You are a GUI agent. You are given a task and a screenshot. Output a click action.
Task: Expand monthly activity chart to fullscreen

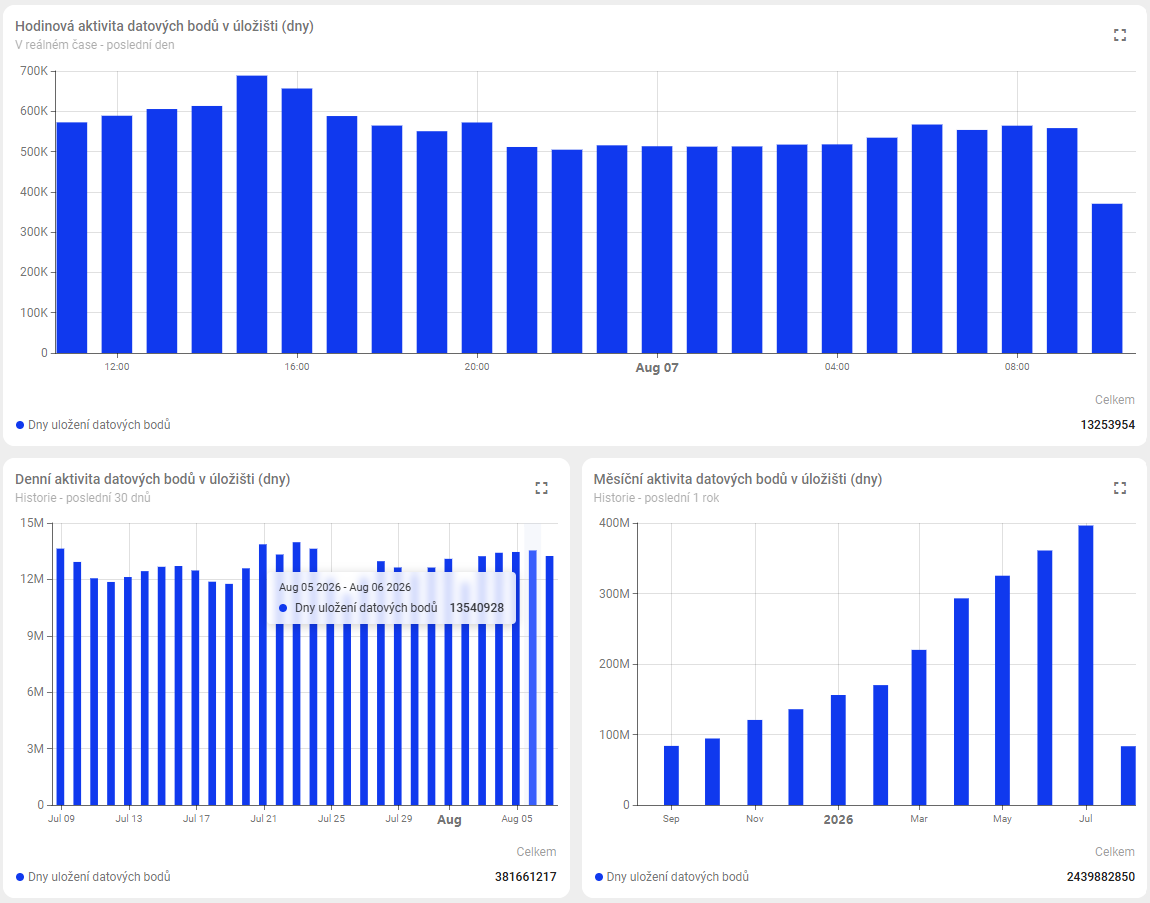(1119, 488)
